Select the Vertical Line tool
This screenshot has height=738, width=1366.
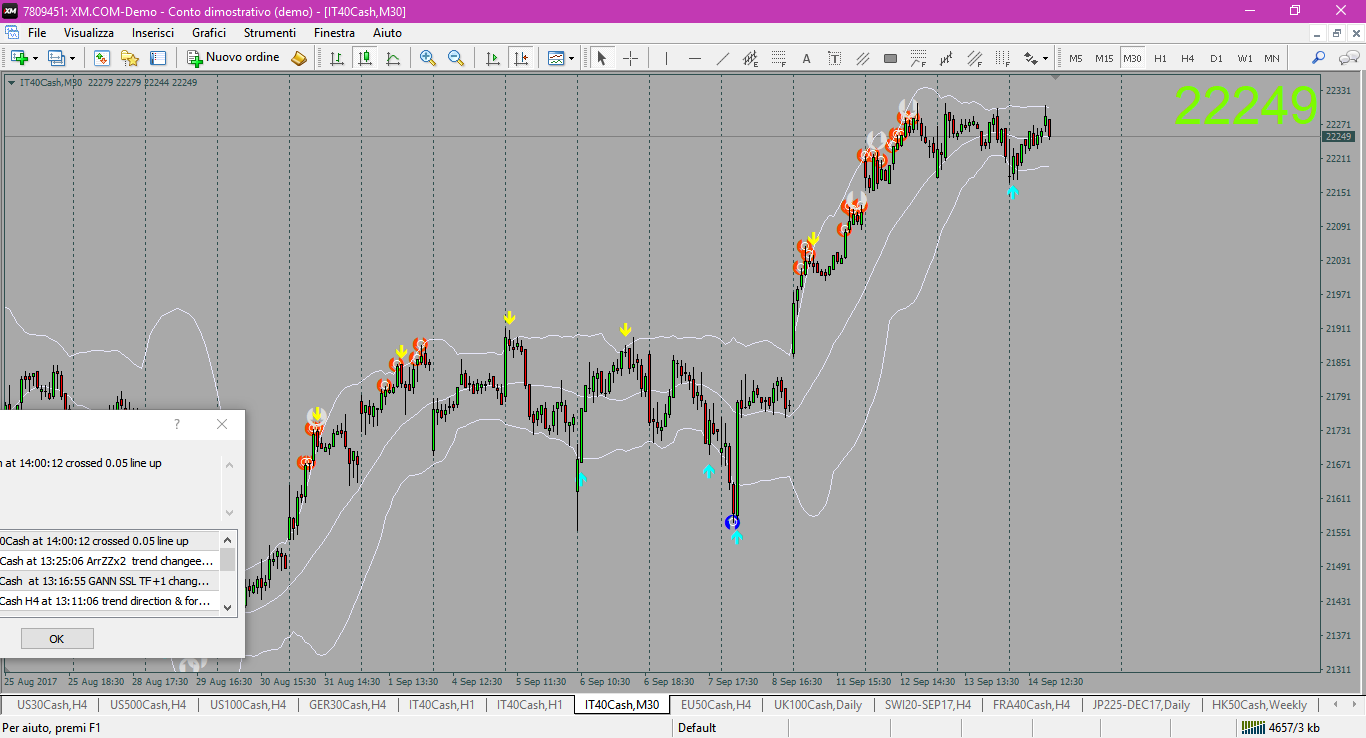click(x=666, y=58)
